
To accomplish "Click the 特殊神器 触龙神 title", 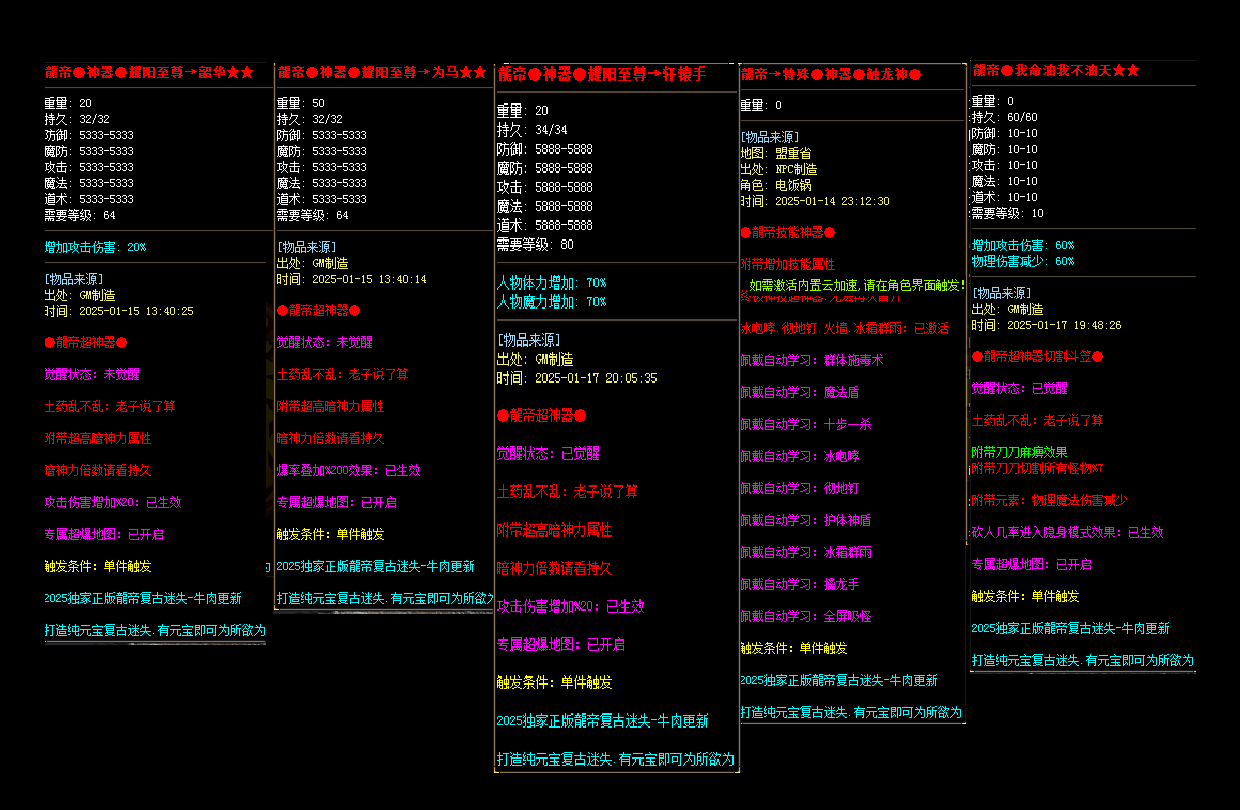I will [x=830, y=75].
